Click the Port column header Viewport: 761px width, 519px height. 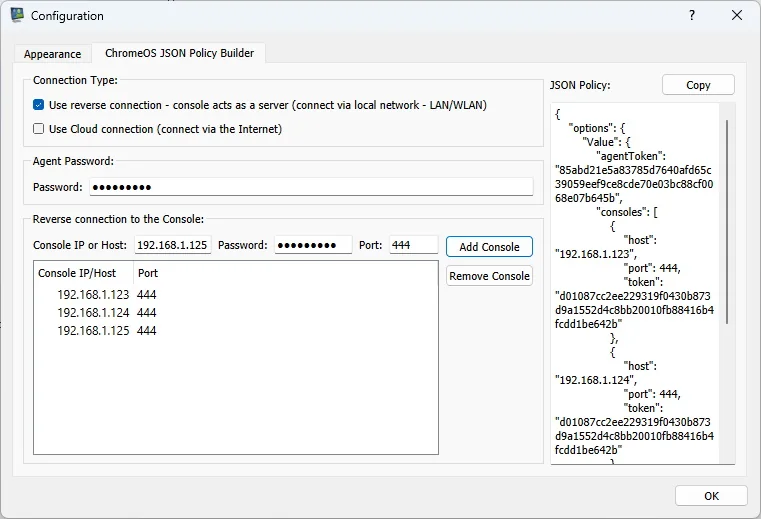(148, 273)
